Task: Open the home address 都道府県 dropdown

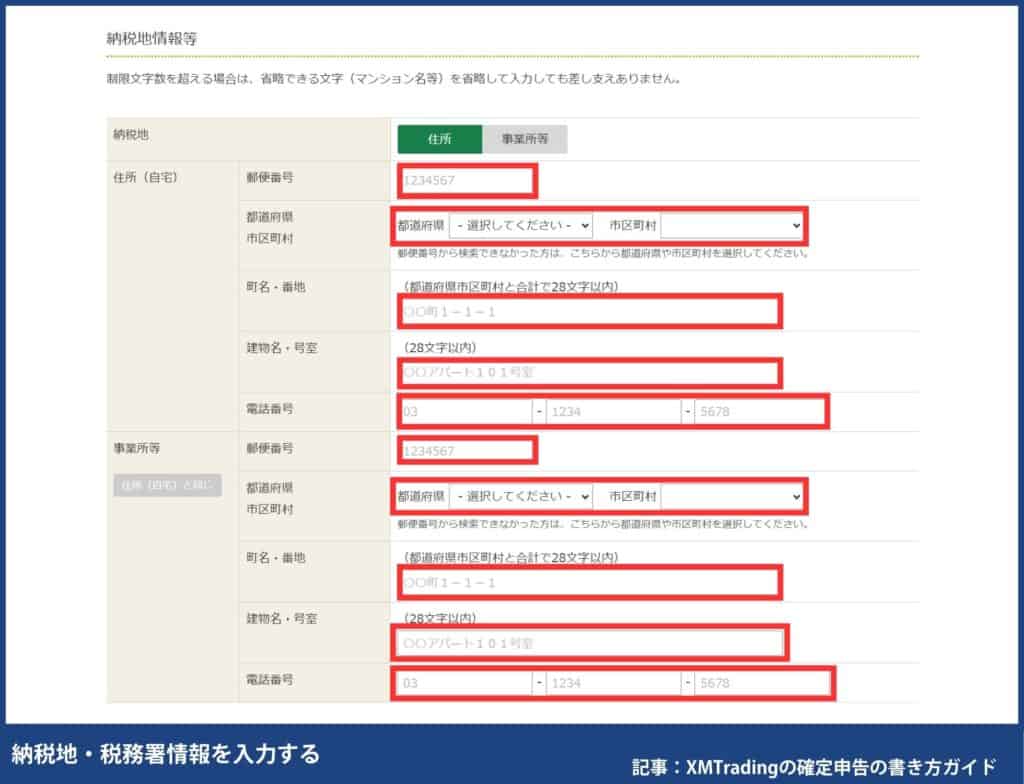Action: 520,225
